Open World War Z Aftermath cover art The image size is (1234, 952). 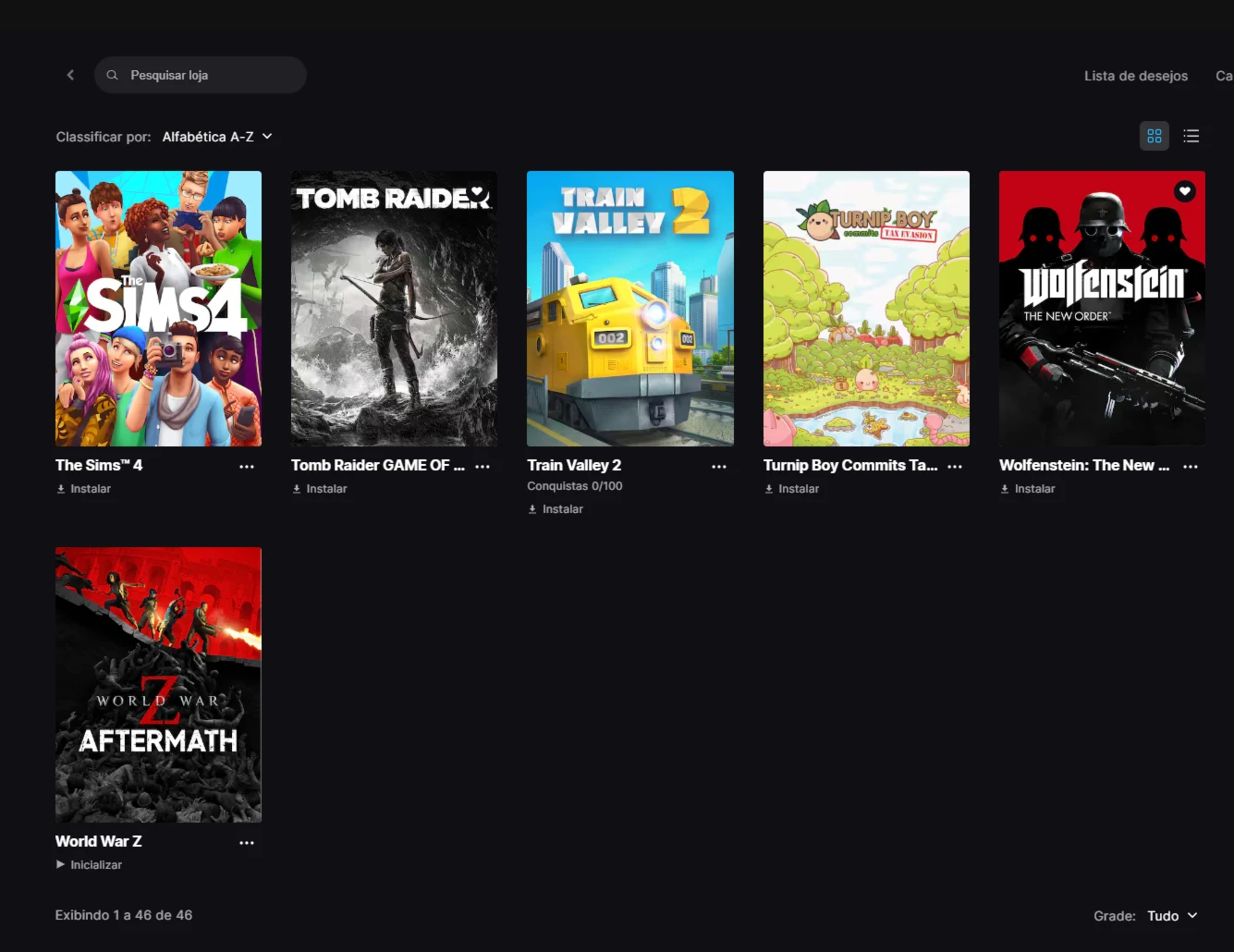pyautogui.click(x=158, y=685)
